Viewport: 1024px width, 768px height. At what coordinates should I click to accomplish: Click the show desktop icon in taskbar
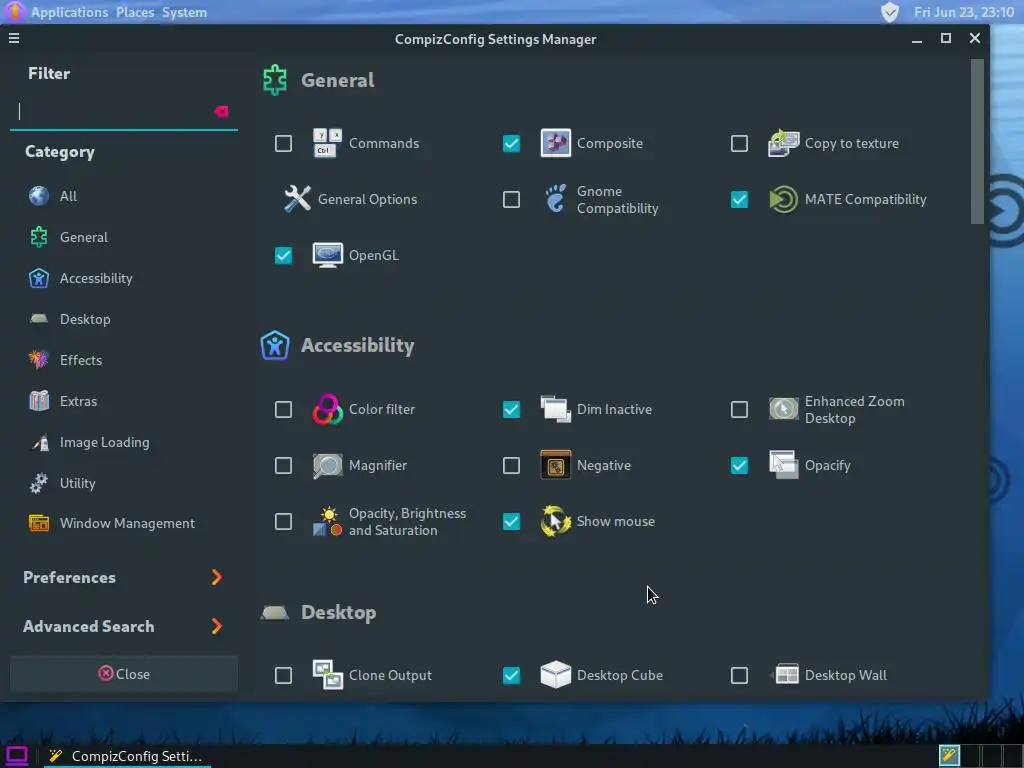tap(17, 756)
